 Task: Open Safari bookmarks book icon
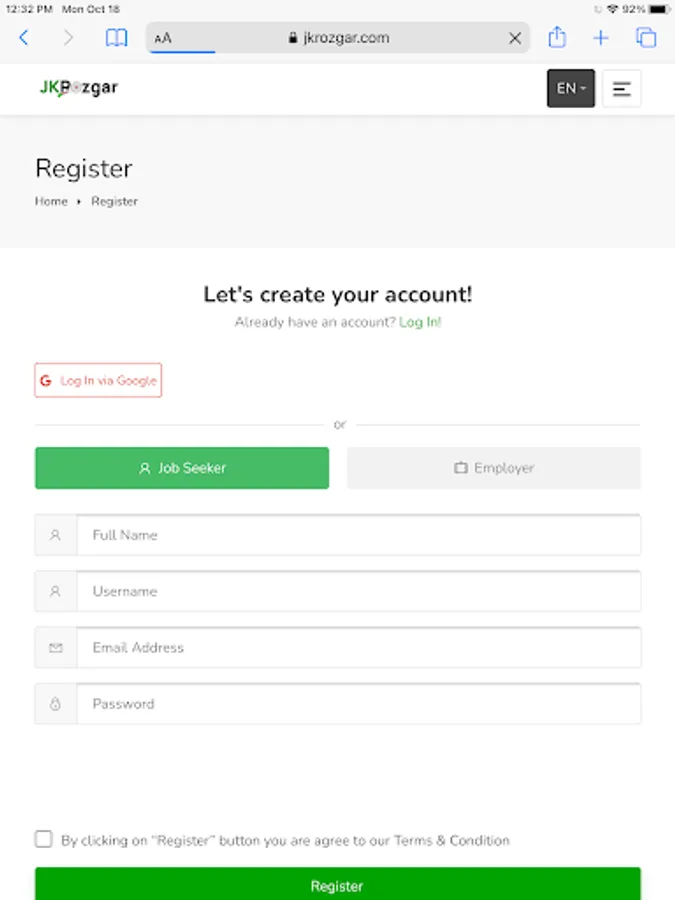(x=117, y=38)
